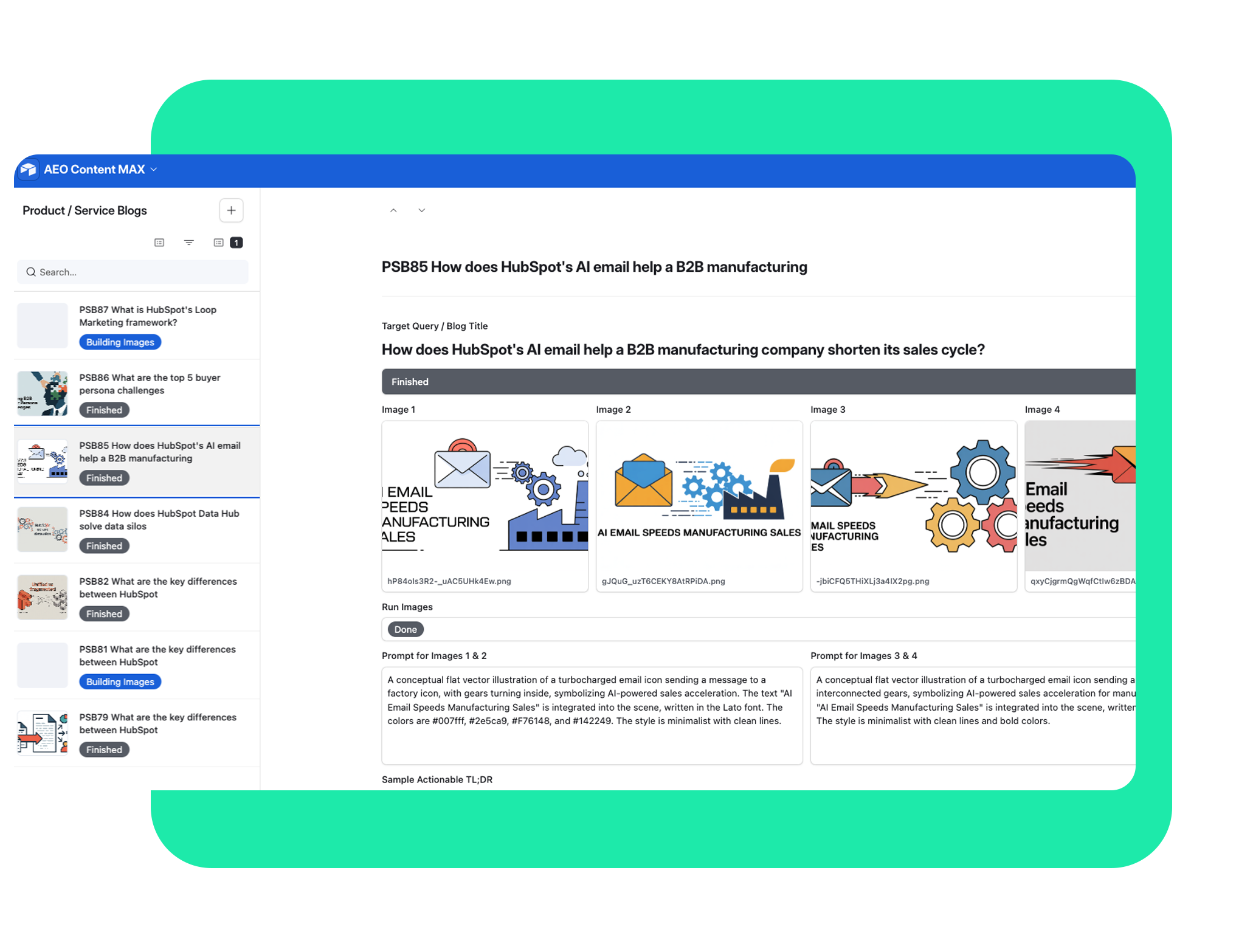
Task: Go to next record with down chevron
Action: pos(421,210)
